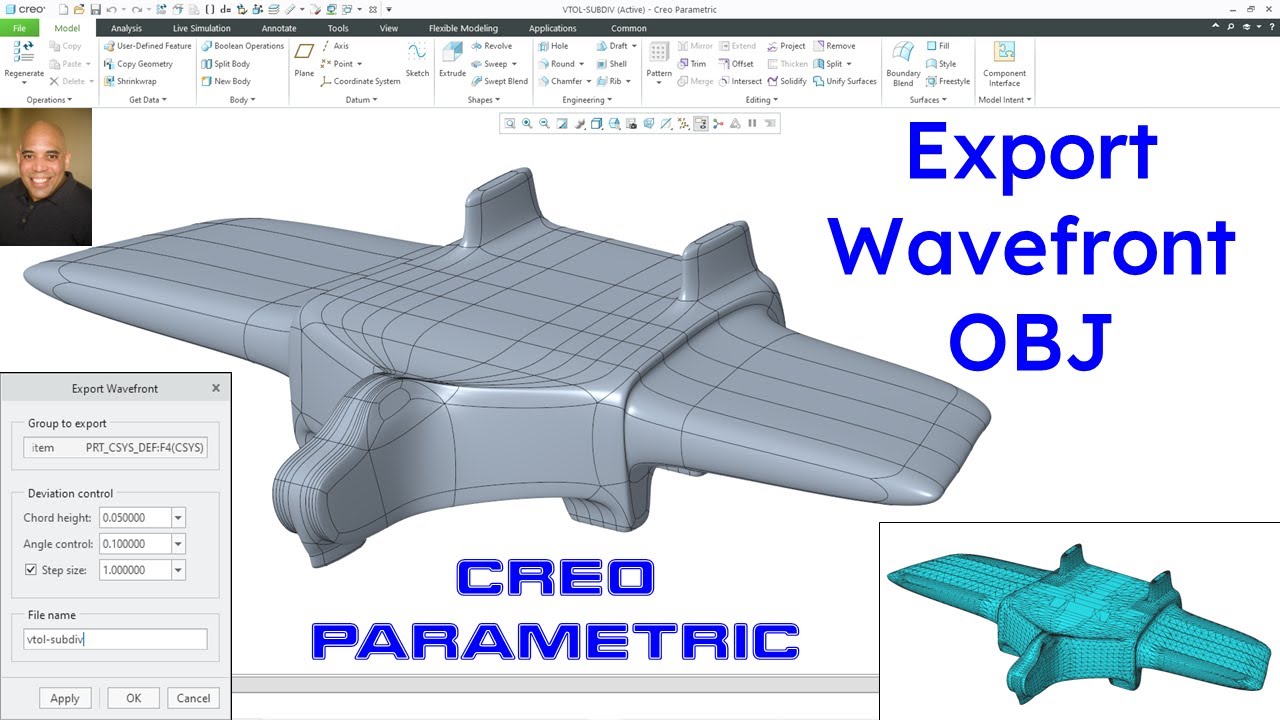Insert a Coordinate System

360,81
